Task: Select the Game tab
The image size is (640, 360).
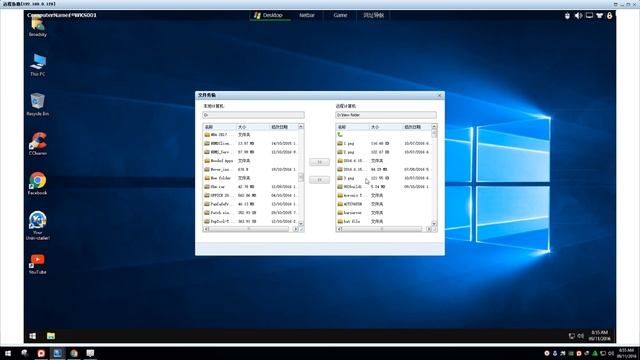Action: click(x=340, y=16)
